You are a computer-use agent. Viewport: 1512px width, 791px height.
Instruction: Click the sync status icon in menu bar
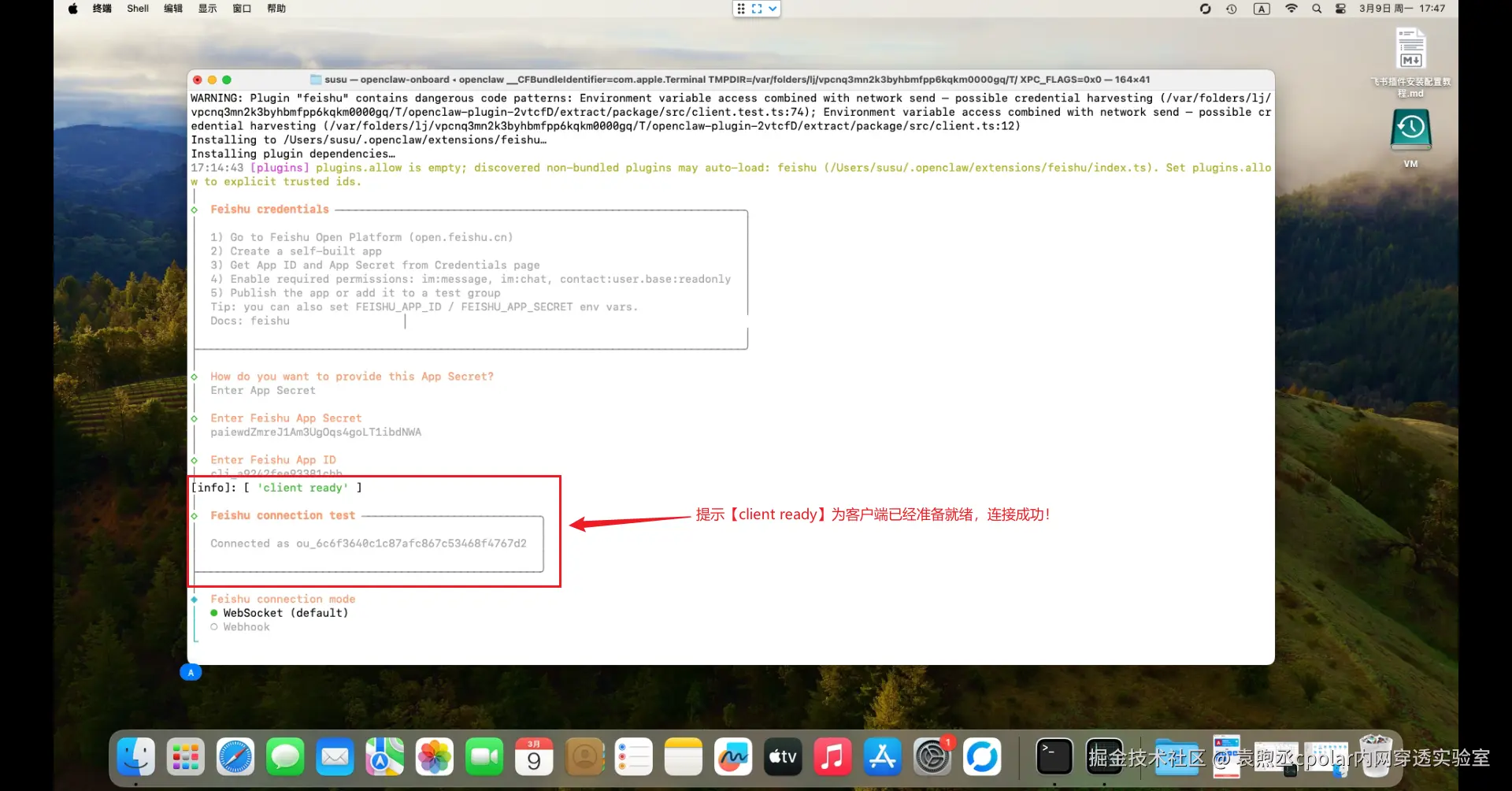(x=1205, y=9)
